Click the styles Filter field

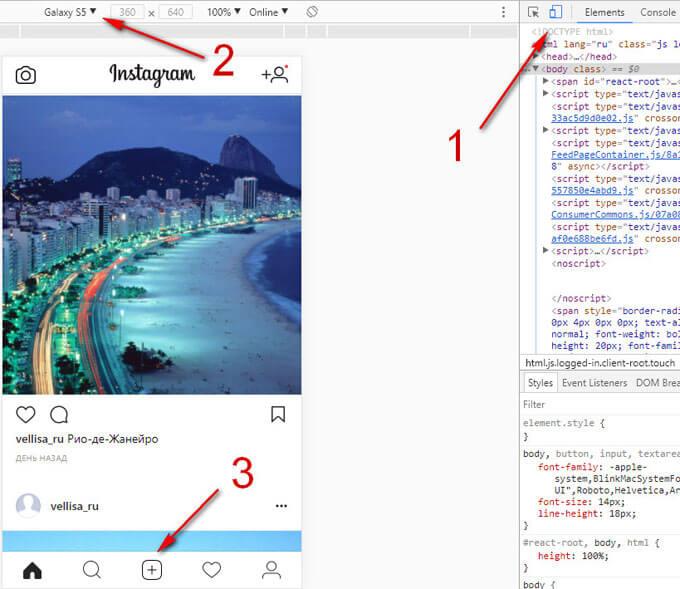pos(601,404)
